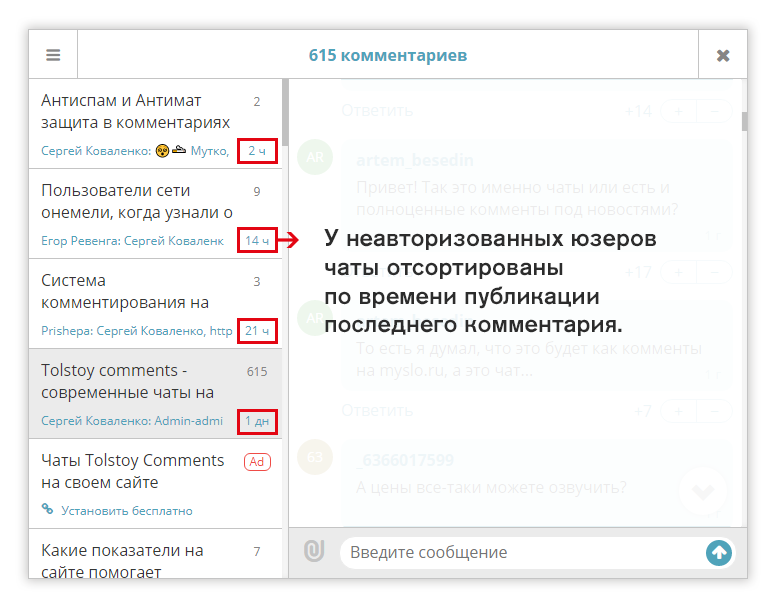
Task: Click the 1 дн timestamp
Action: (257, 421)
